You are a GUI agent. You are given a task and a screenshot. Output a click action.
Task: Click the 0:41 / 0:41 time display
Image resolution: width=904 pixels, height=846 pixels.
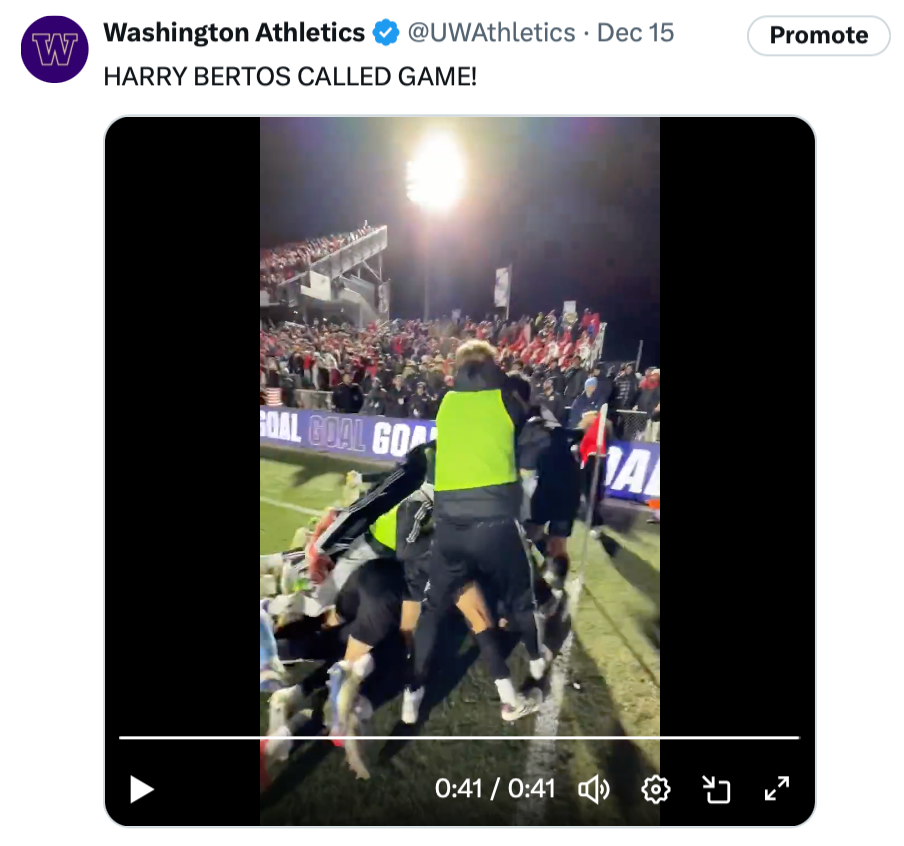pos(495,789)
